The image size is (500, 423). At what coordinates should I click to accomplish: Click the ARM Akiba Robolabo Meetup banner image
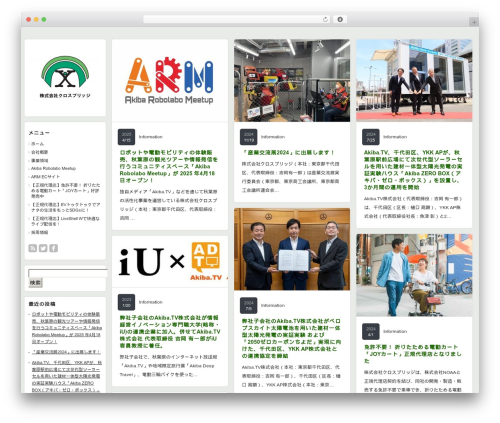170,80
